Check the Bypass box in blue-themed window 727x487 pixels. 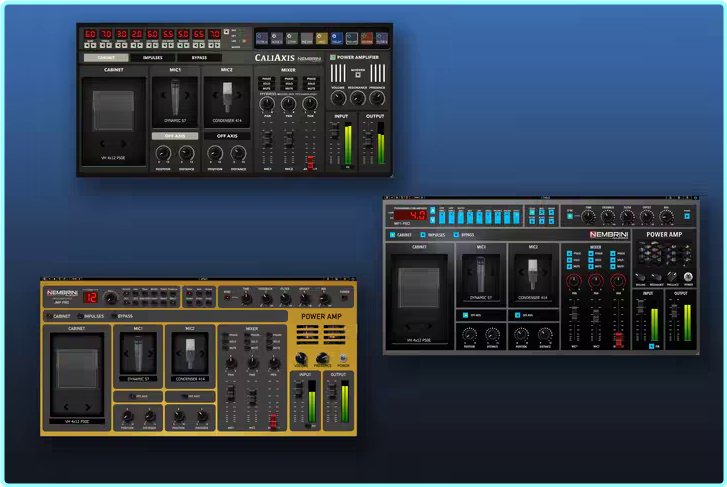[456, 235]
